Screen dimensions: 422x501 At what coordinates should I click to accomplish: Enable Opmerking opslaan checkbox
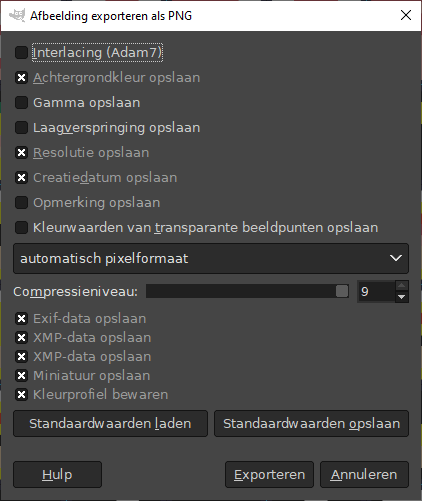pos(21,203)
